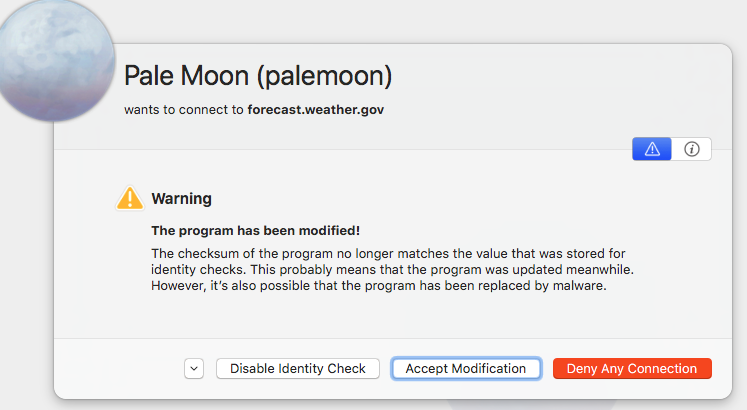Switch to the info (i) tab
747x410 pixels.
tap(691, 149)
